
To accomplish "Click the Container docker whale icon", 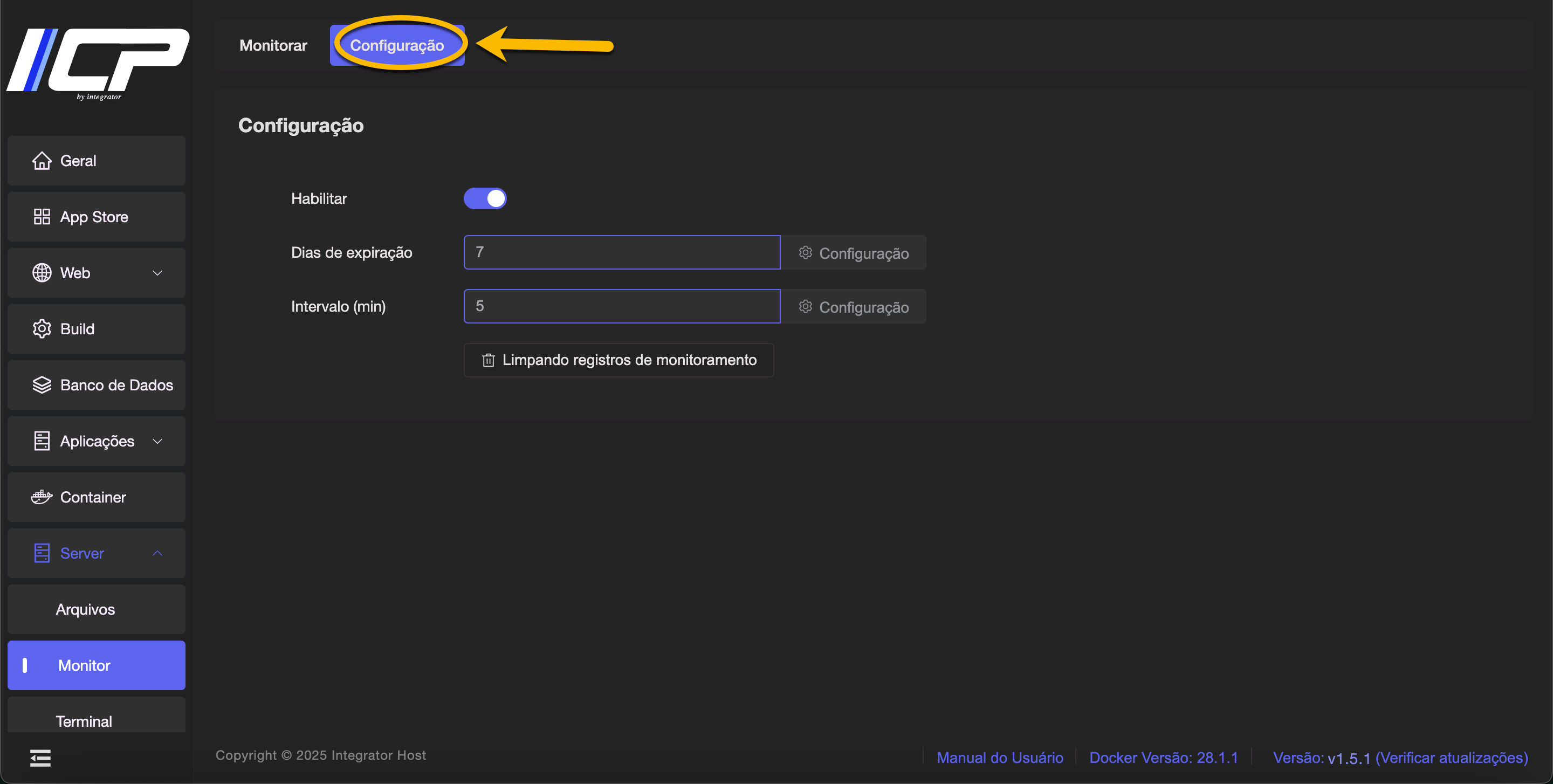I will [42, 497].
